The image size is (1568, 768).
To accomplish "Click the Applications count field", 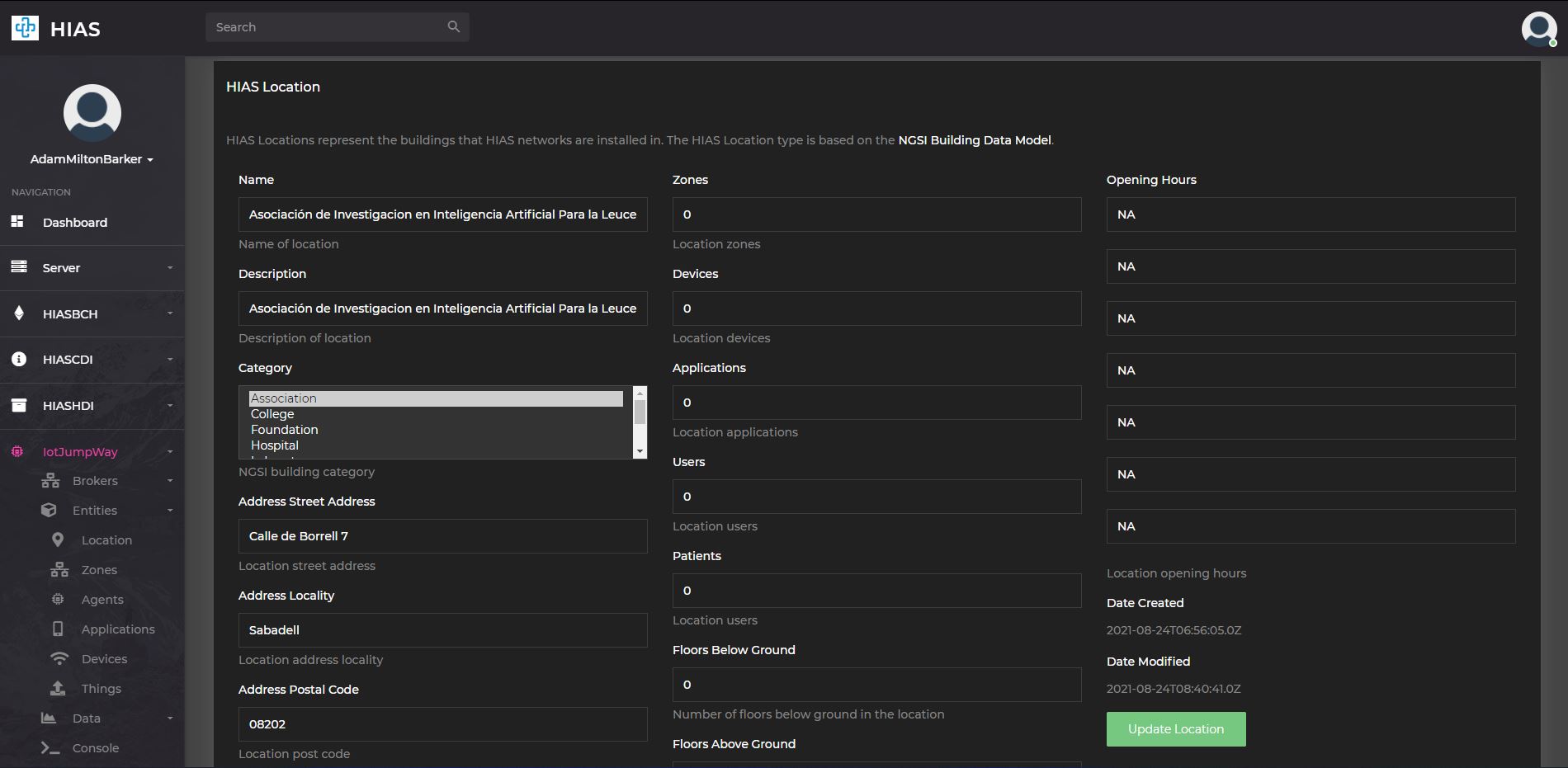I will tap(877, 403).
